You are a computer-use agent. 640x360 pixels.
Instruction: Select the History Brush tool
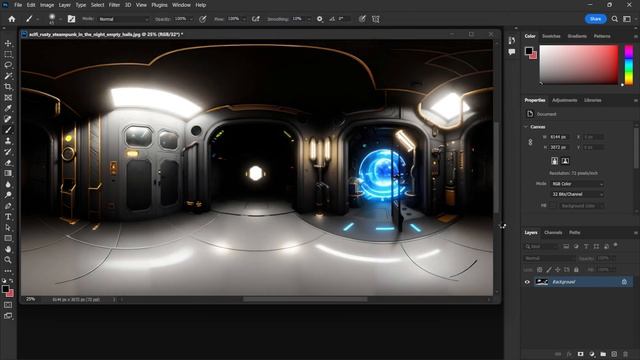(8, 151)
